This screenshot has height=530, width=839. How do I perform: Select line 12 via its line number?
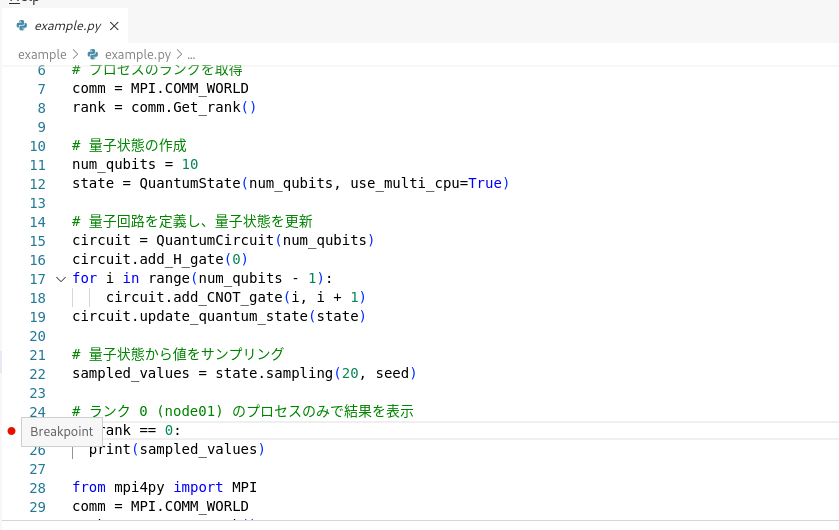point(39,183)
